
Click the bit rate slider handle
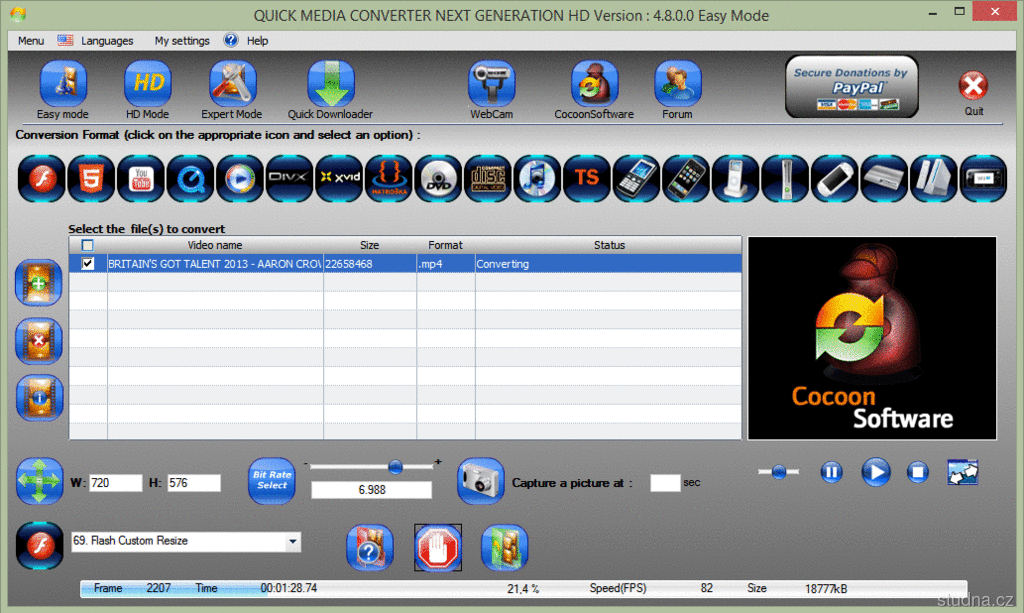coord(396,466)
